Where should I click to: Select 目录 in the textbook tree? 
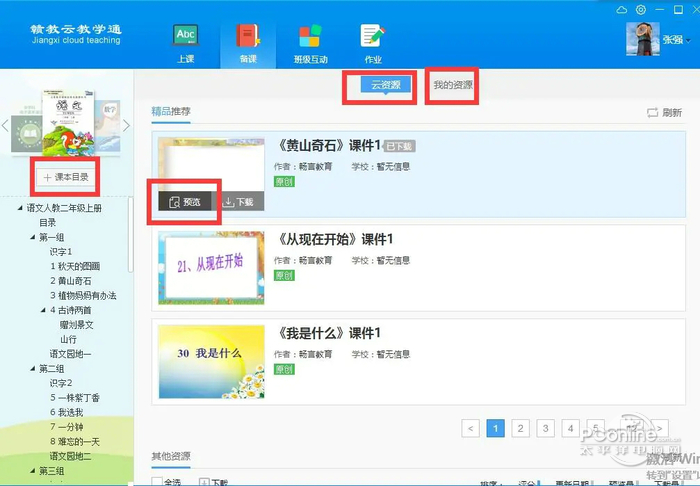(x=48, y=222)
